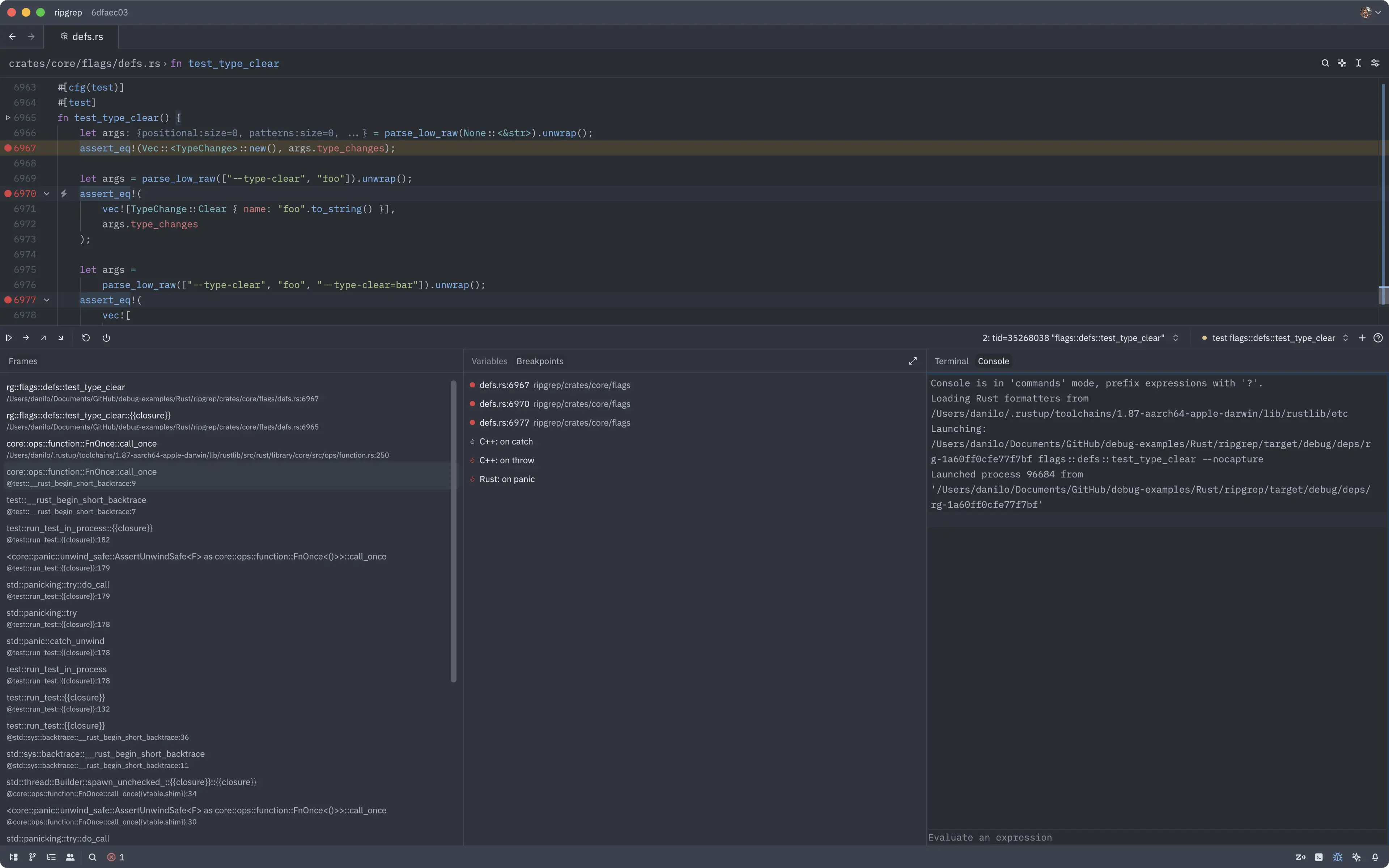
Task: Open the debug session selector dropdown
Action: click(x=1345, y=337)
